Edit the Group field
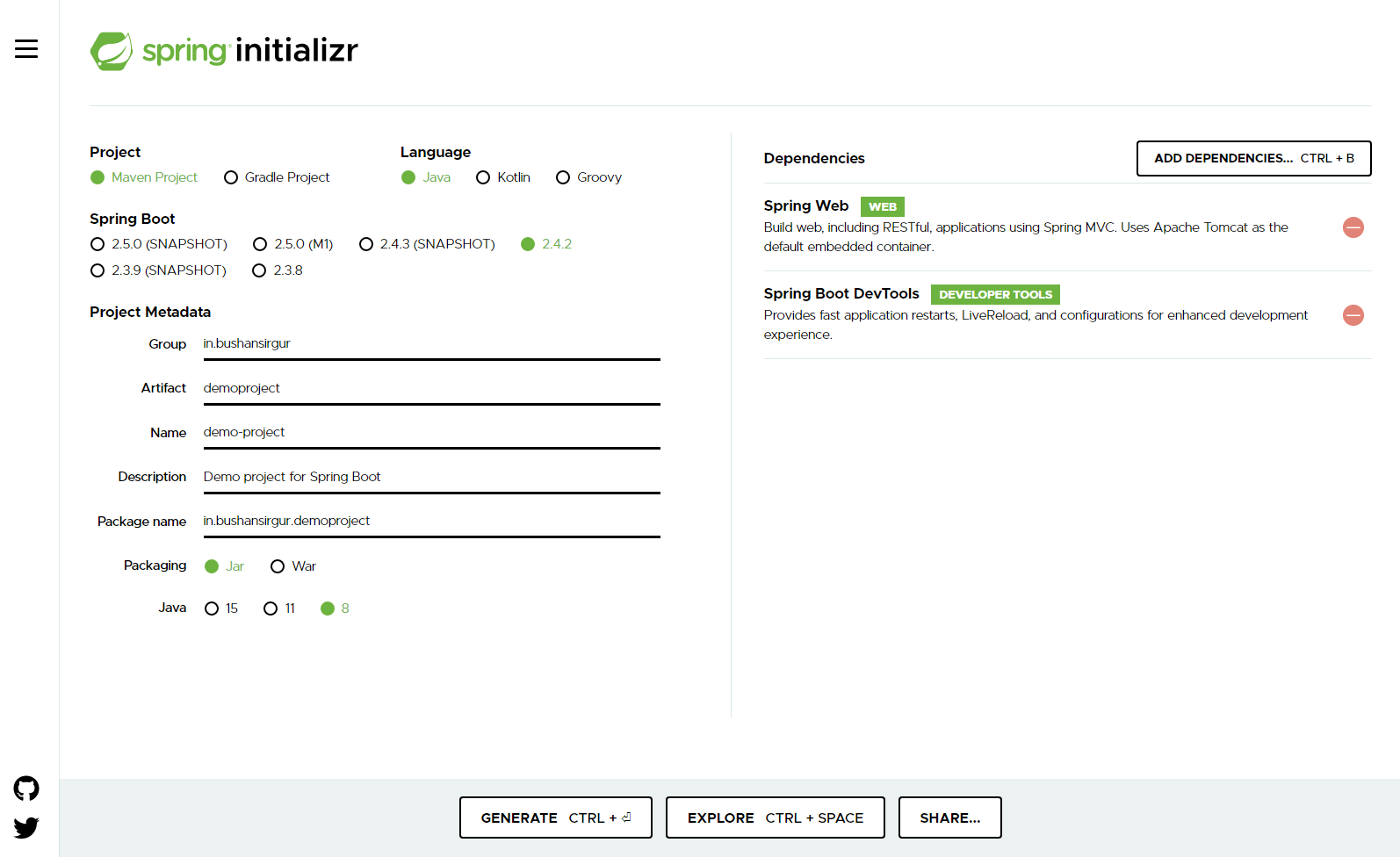The image size is (1400, 857). pos(431,344)
